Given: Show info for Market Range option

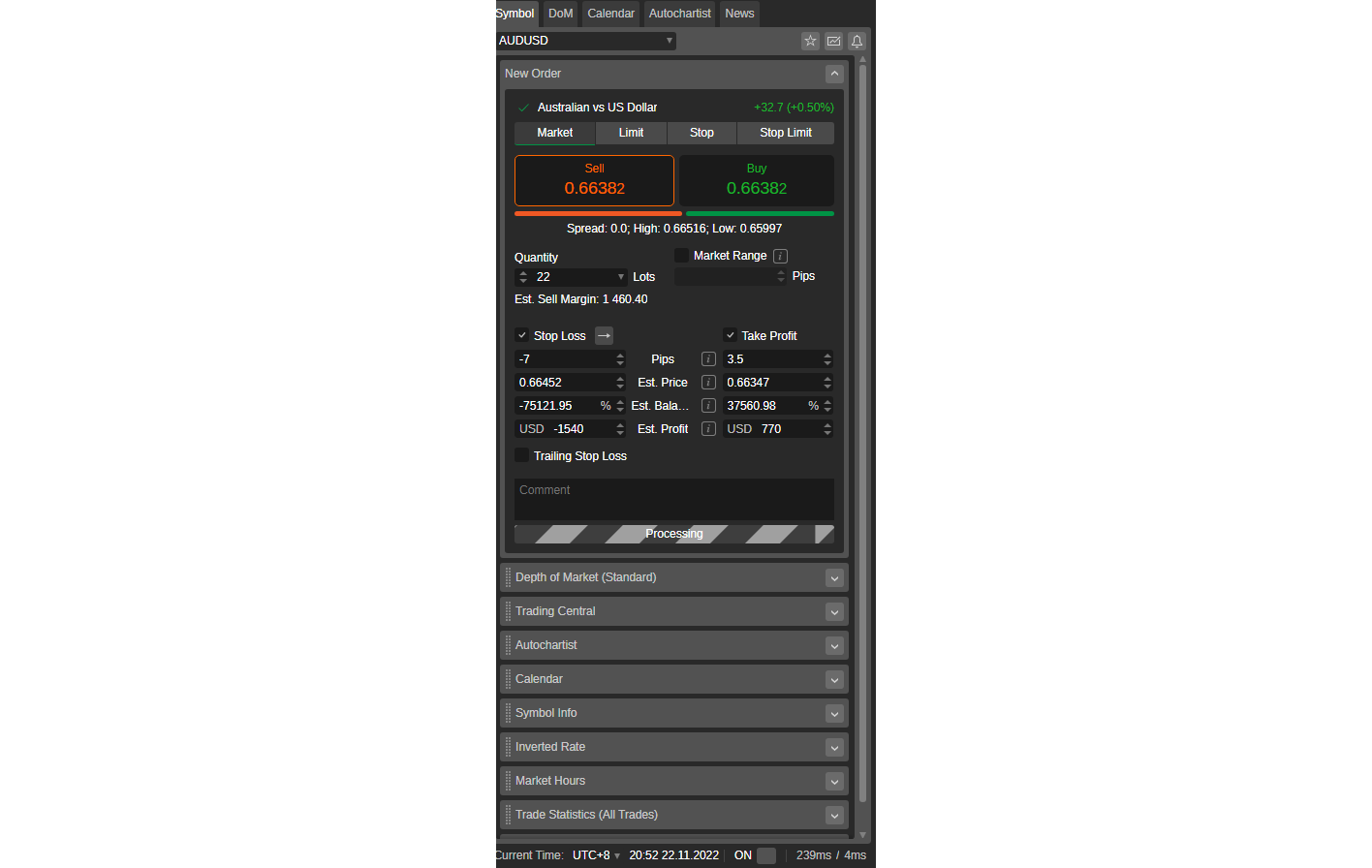Looking at the screenshot, I should pos(780,257).
